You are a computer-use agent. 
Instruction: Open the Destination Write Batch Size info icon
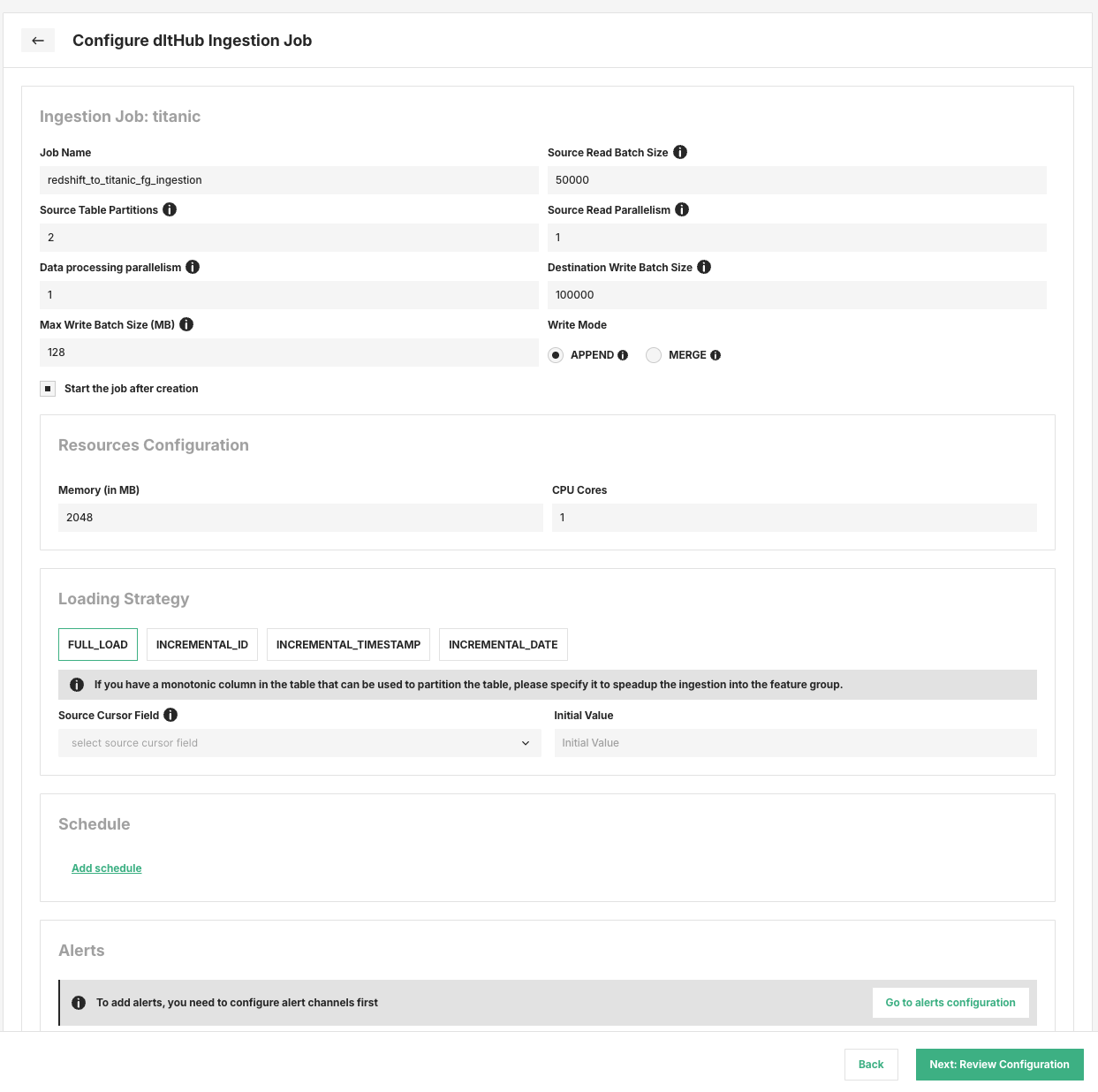[704, 267]
